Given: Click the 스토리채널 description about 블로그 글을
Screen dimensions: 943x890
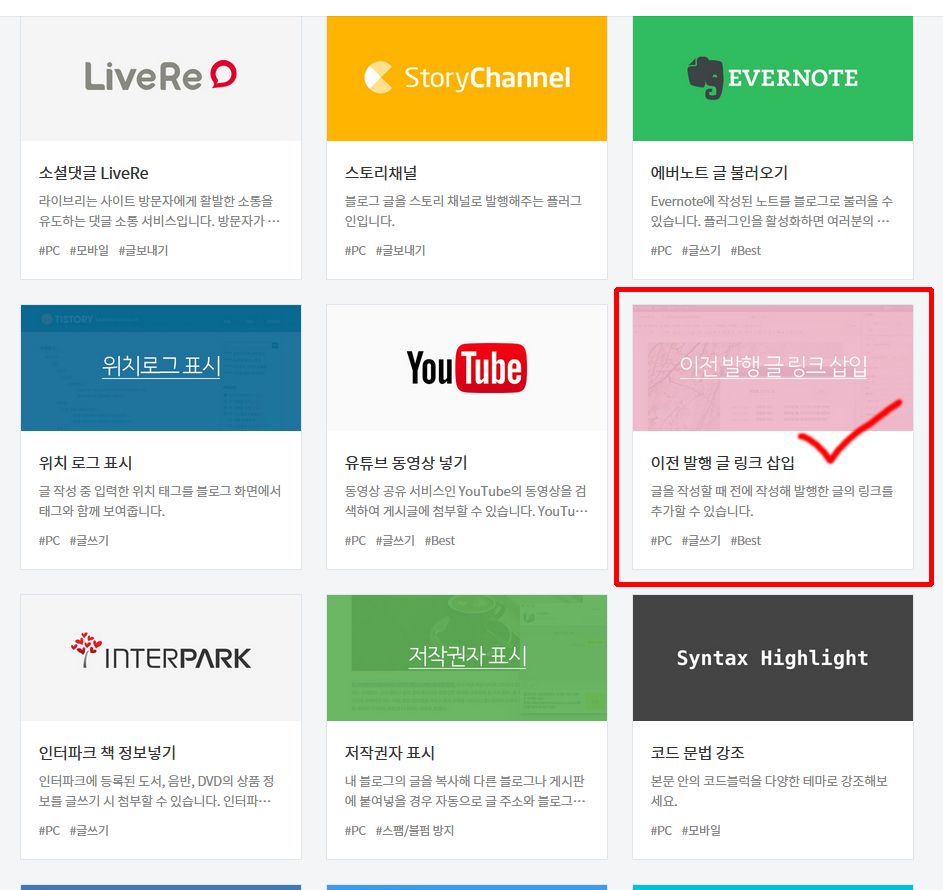Looking at the screenshot, I should click(463, 210).
